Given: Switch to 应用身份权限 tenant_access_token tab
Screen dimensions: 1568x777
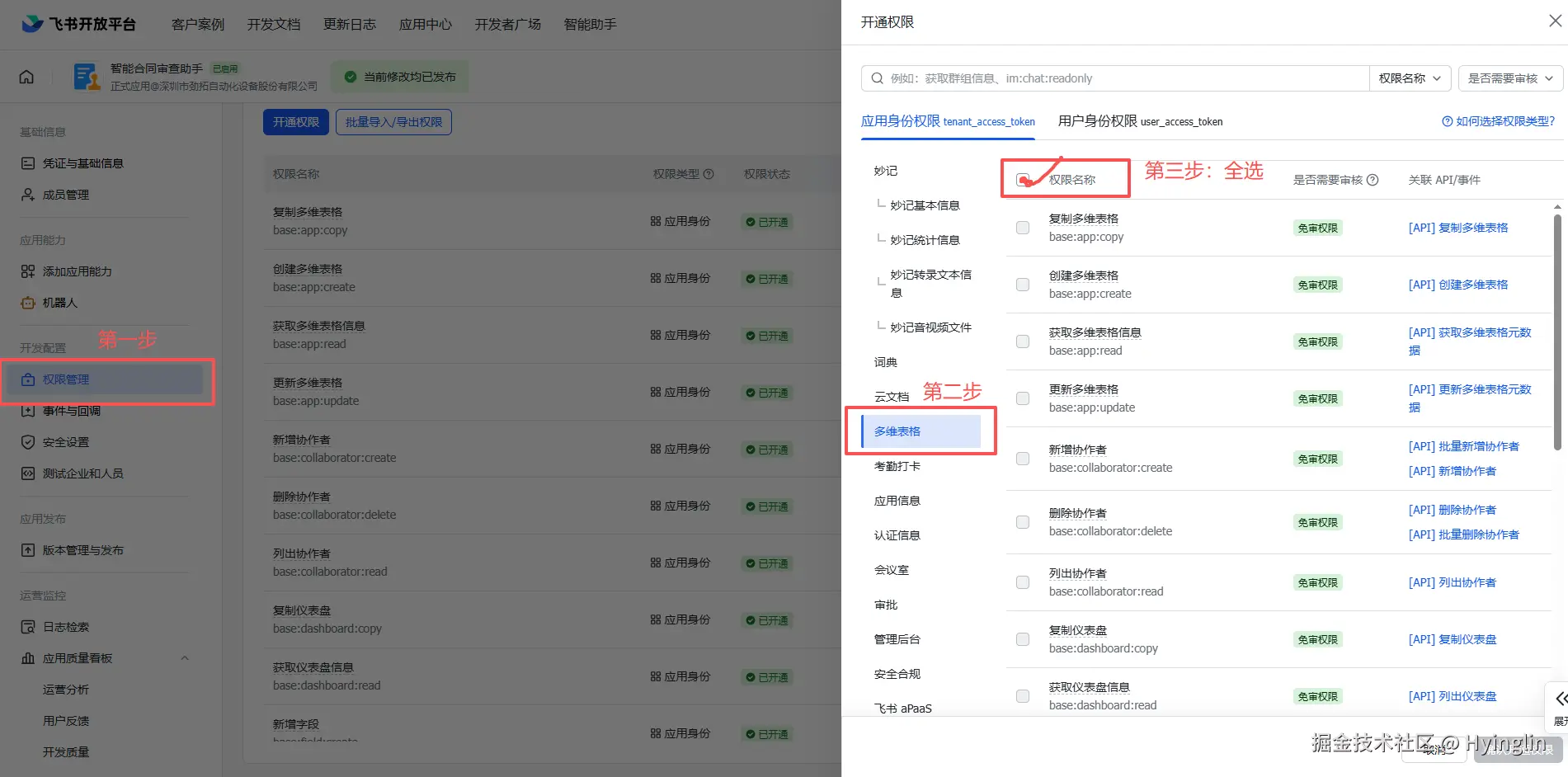Looking at the screenshot, I should [x=948, y=121].
